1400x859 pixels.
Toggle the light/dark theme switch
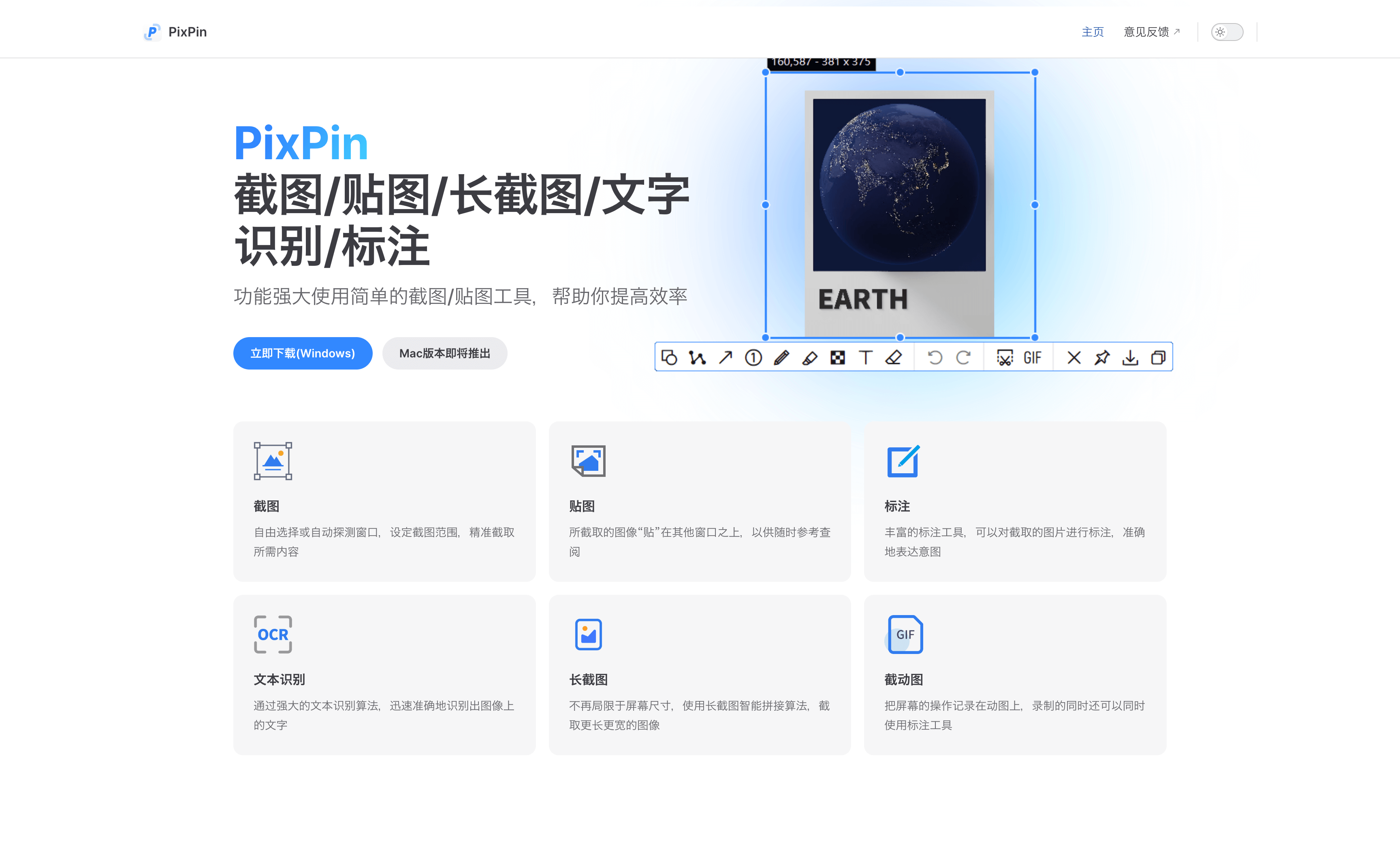[x=1227, y=32]
